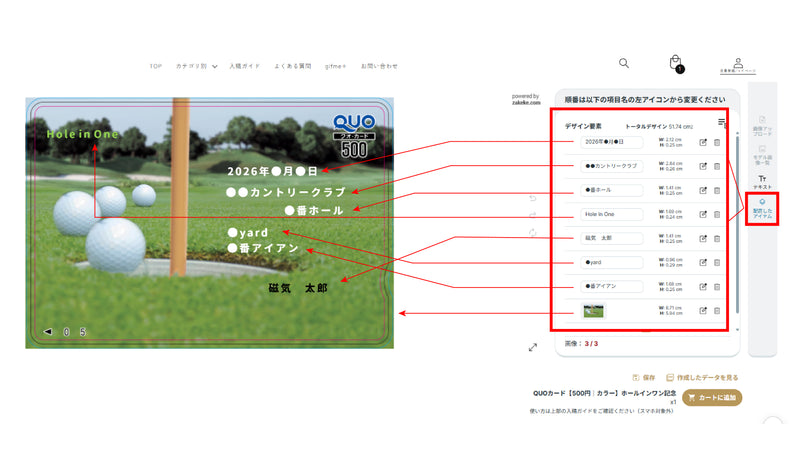Edit the 2026年●月●日 item
Screen dimensions: 800x450
point(703,142)
